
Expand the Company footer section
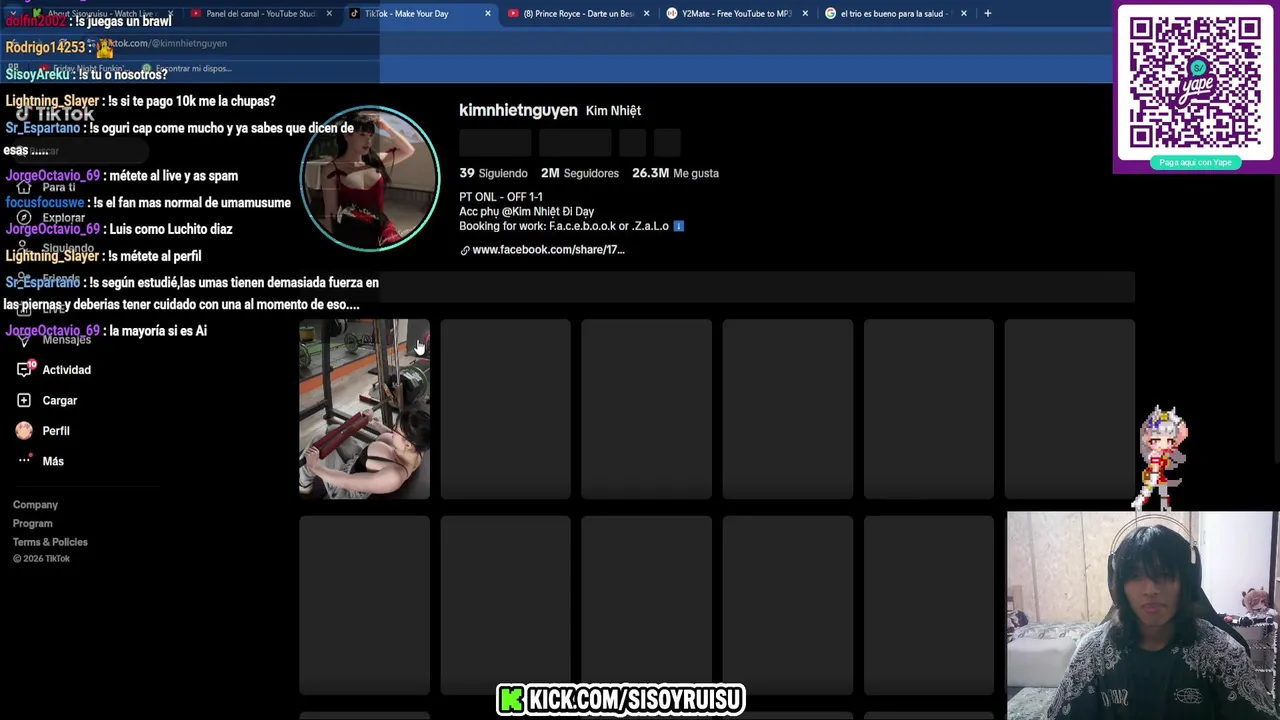[x=35, y=505]
